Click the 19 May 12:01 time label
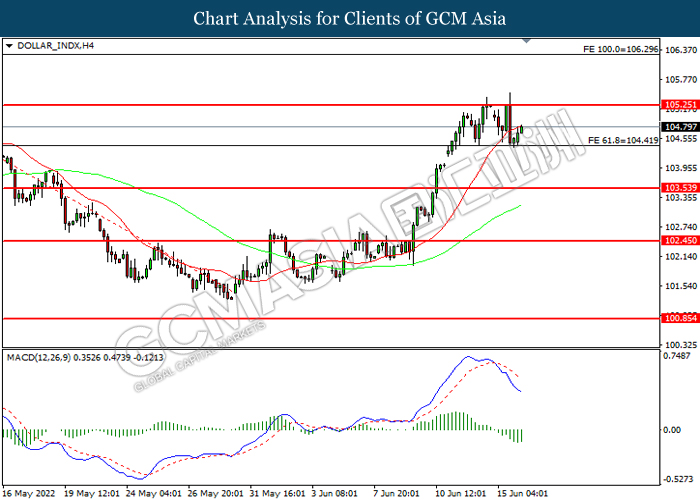Image resolution: width=700 pixels, height=500 pixels. (x=92, y=493)
